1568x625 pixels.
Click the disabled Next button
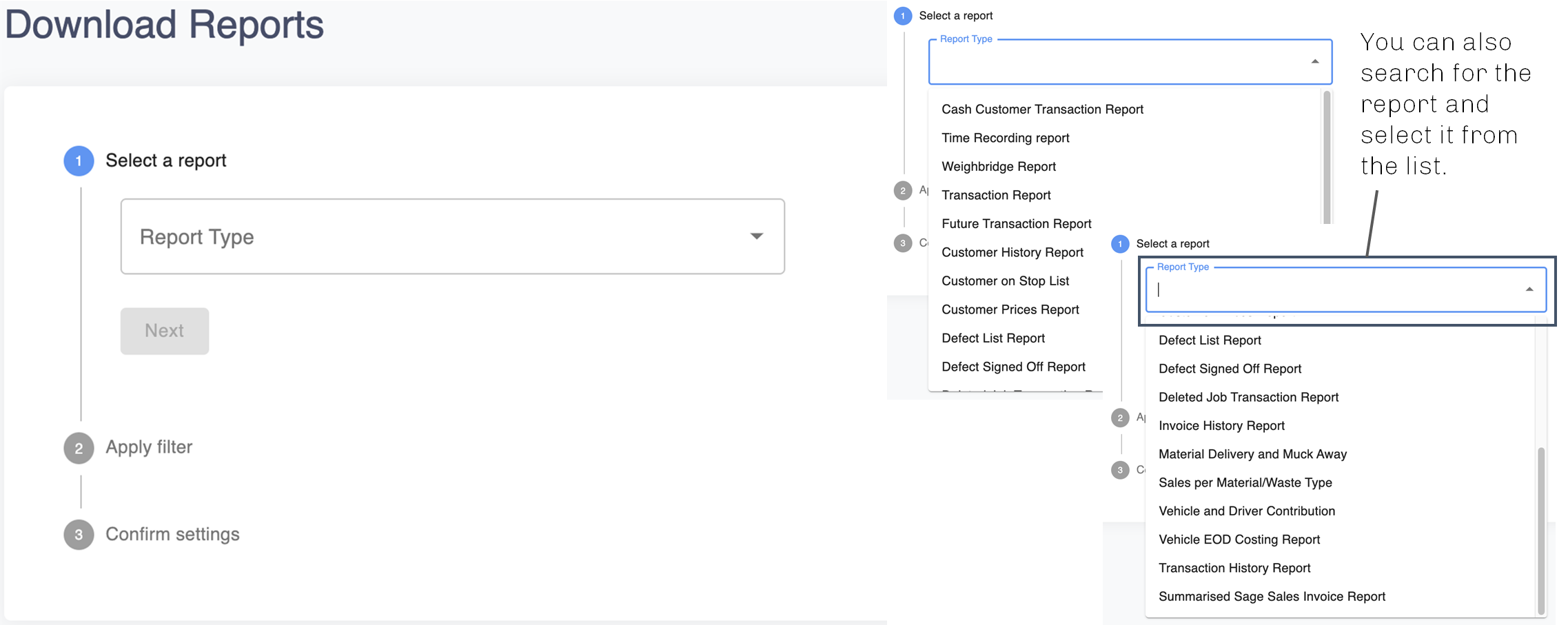click(165, 331)
